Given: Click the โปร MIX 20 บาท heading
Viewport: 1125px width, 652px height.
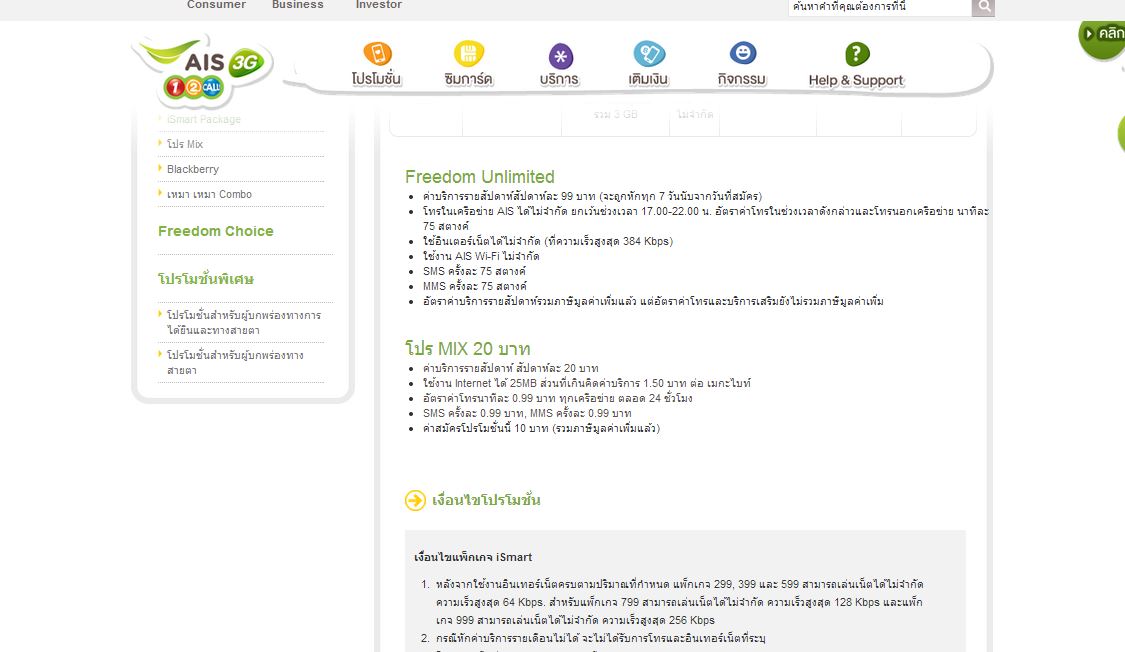Looking at the screenshot, I should [x=467, y=349].
